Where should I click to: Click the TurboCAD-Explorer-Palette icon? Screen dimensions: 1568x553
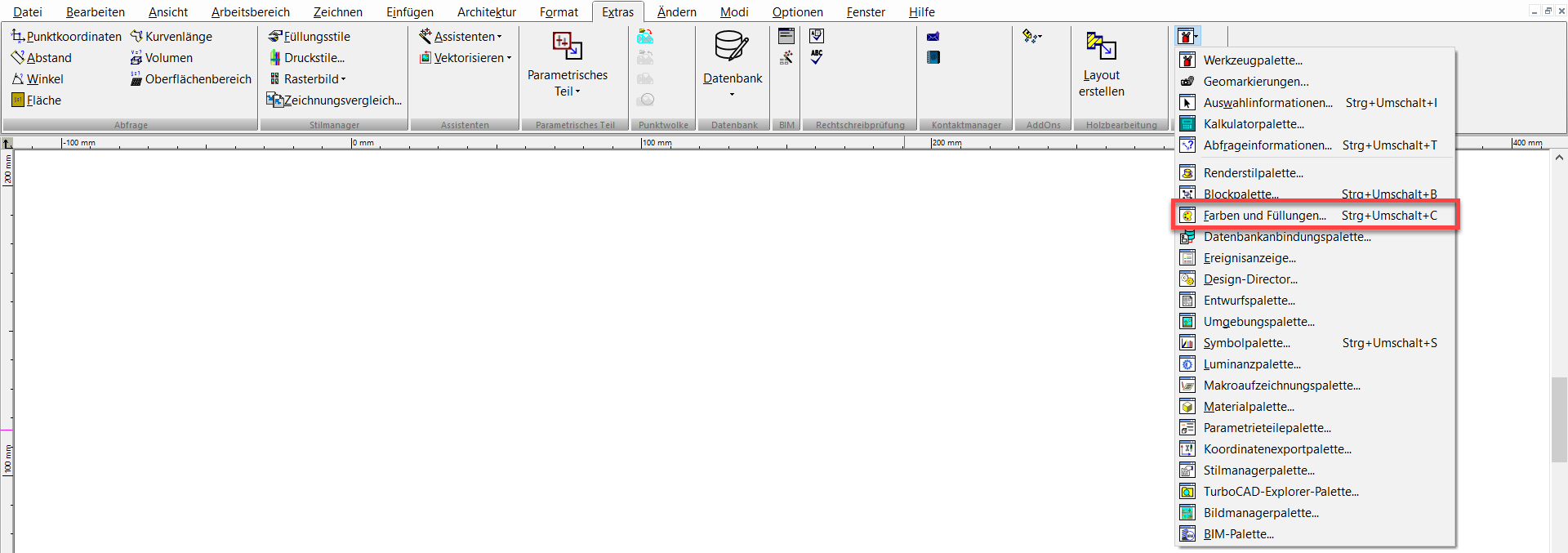[1187, 492]
